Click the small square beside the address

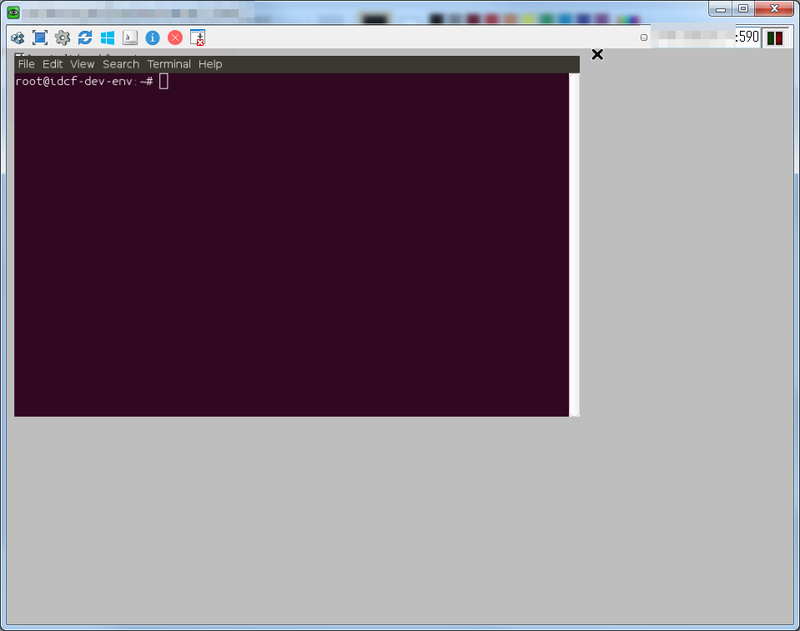click(x=643, y=38)
